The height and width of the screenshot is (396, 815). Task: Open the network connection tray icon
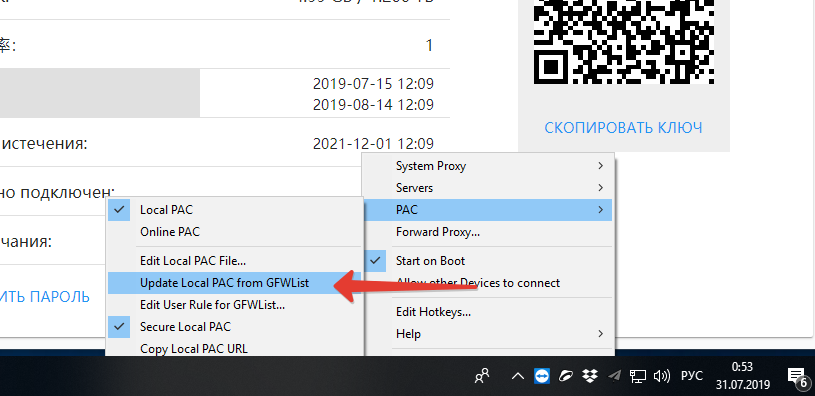(638, 376)
